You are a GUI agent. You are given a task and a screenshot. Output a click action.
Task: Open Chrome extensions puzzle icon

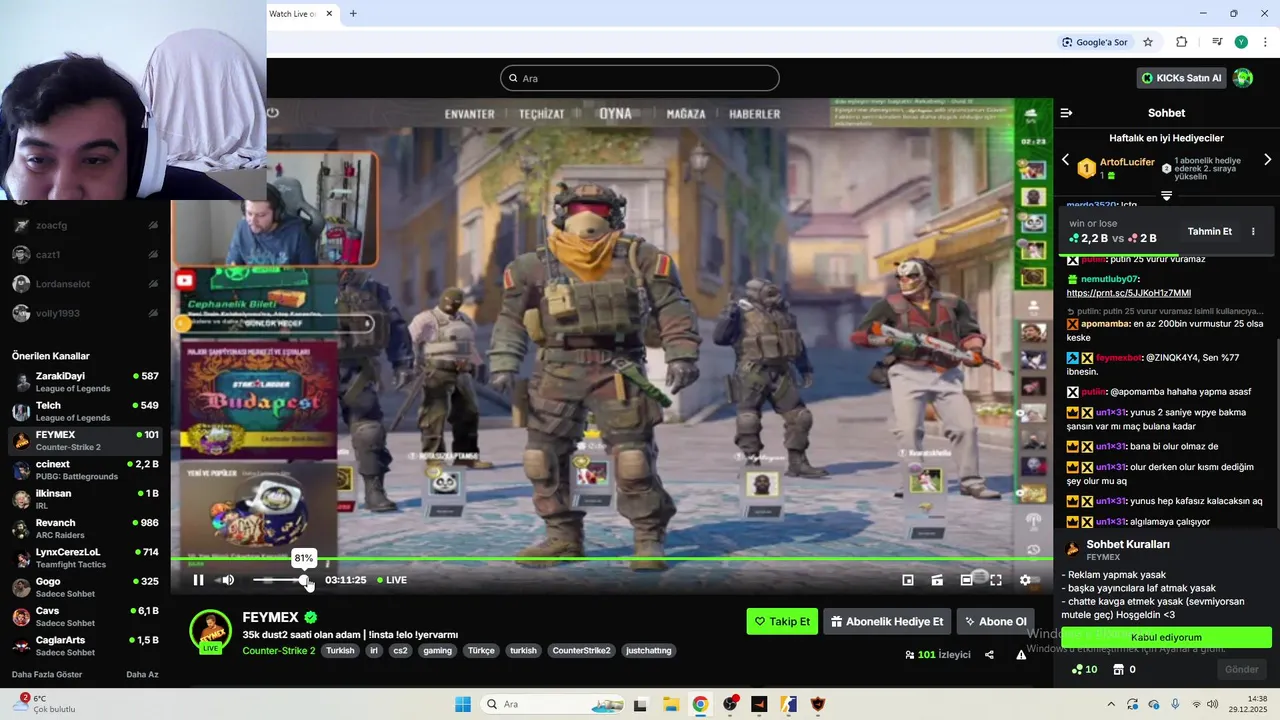(1182, 42)
